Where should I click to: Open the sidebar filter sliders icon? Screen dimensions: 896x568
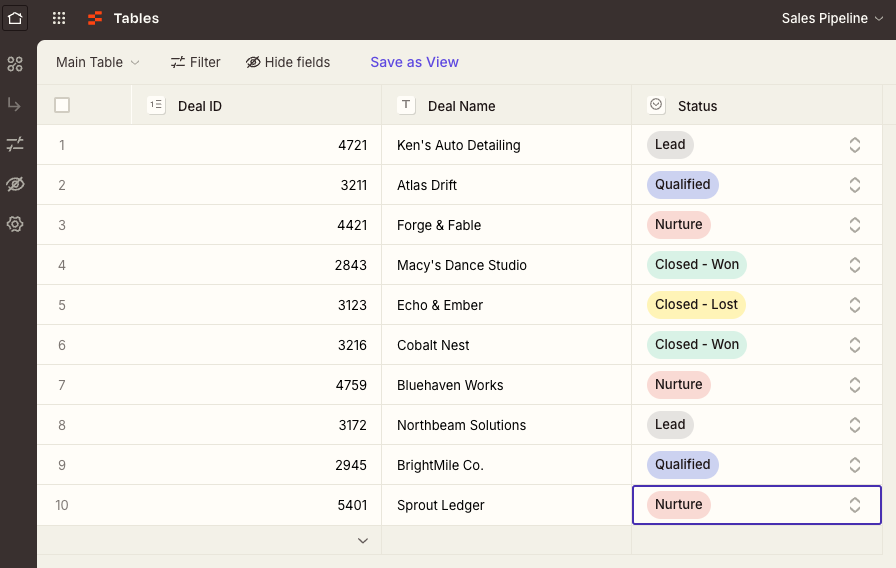click(x=15, y=144)
